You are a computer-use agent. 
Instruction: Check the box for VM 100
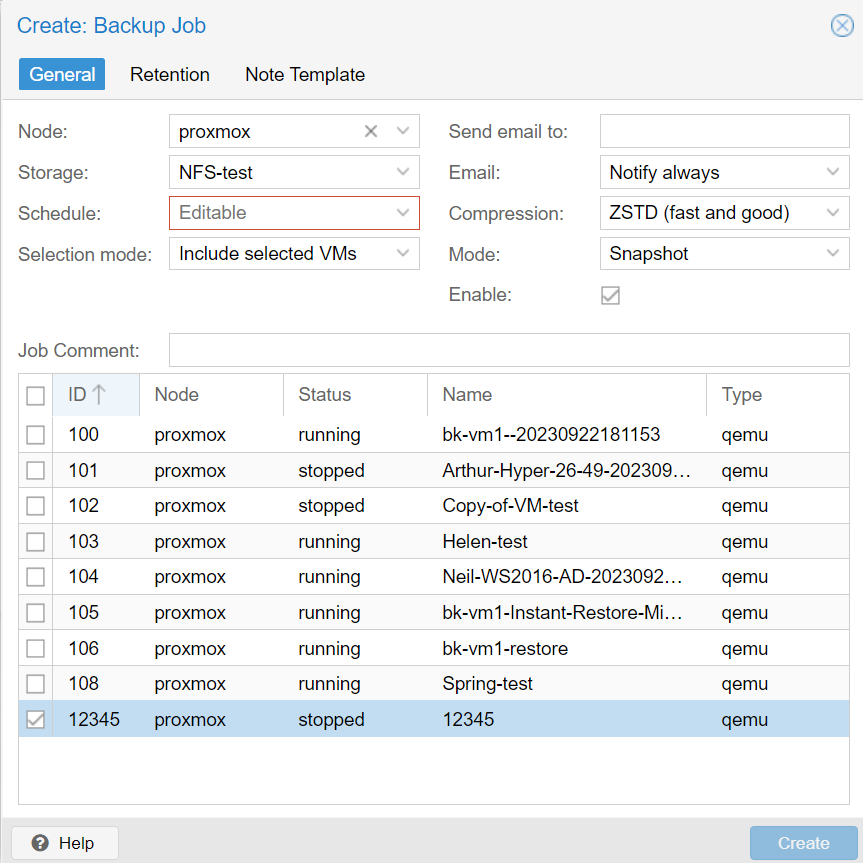pyautogui.click(x=35, y=435)
